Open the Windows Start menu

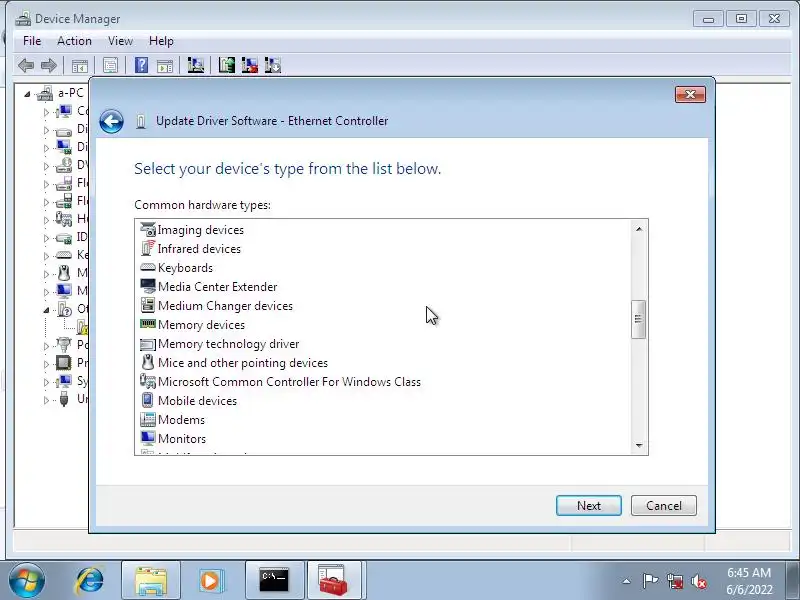tap(27, 581)
